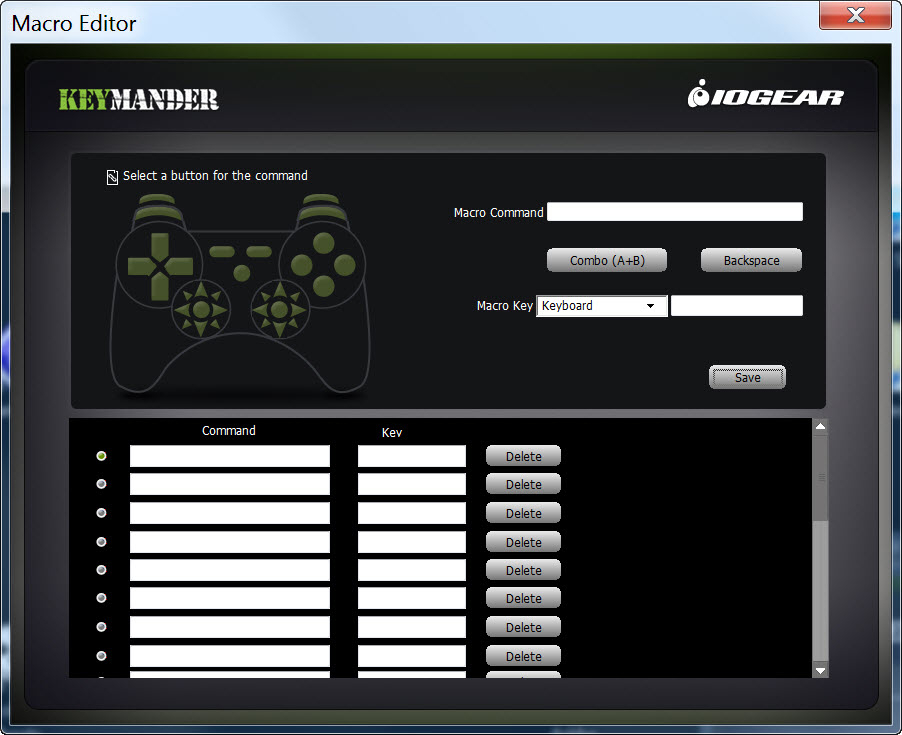Click the macro list scrollbar thumb
The height and width of the screenshot is (735, 902).
(821, 478)
